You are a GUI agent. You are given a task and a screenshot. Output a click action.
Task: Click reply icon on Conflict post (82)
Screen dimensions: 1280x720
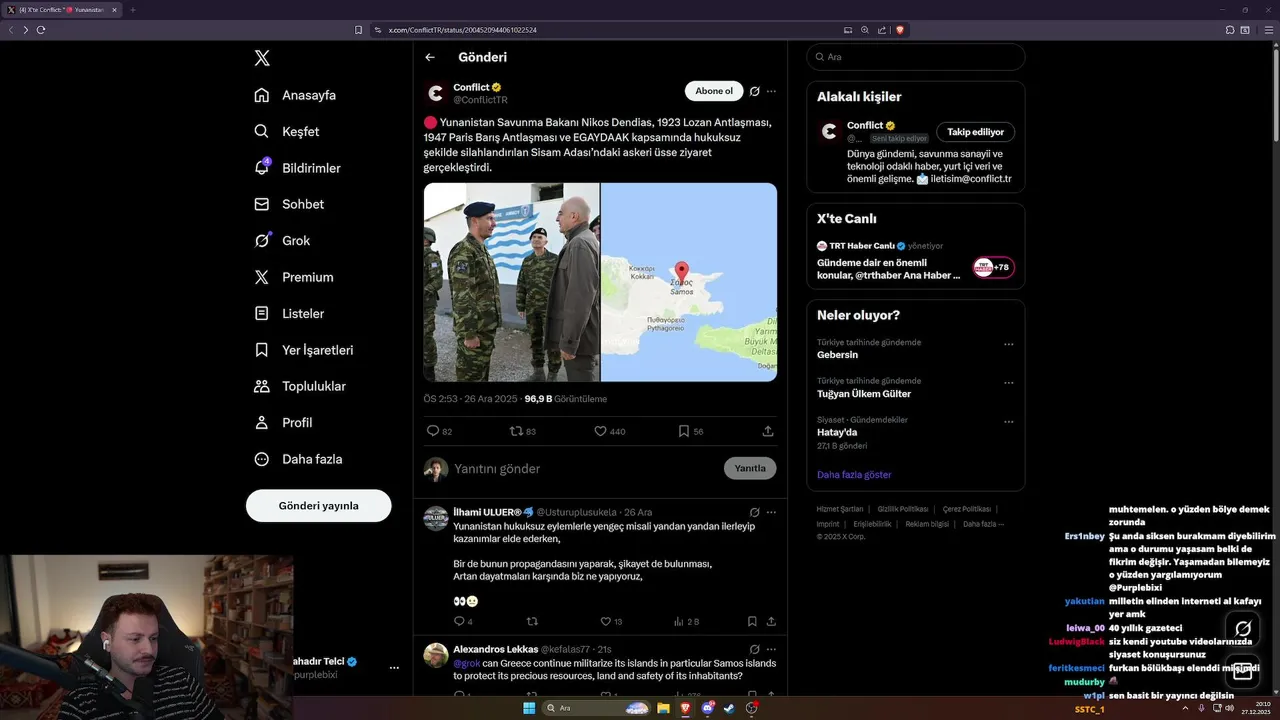[x=433, y=431]
